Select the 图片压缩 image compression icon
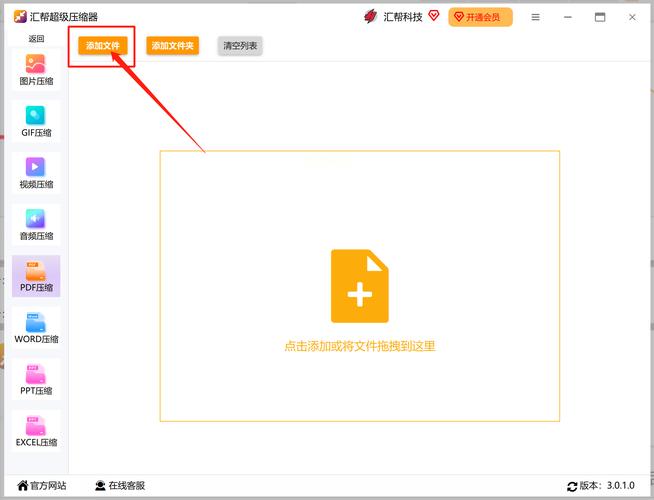The height and width of the screenshot is (500, 654). 36,63
